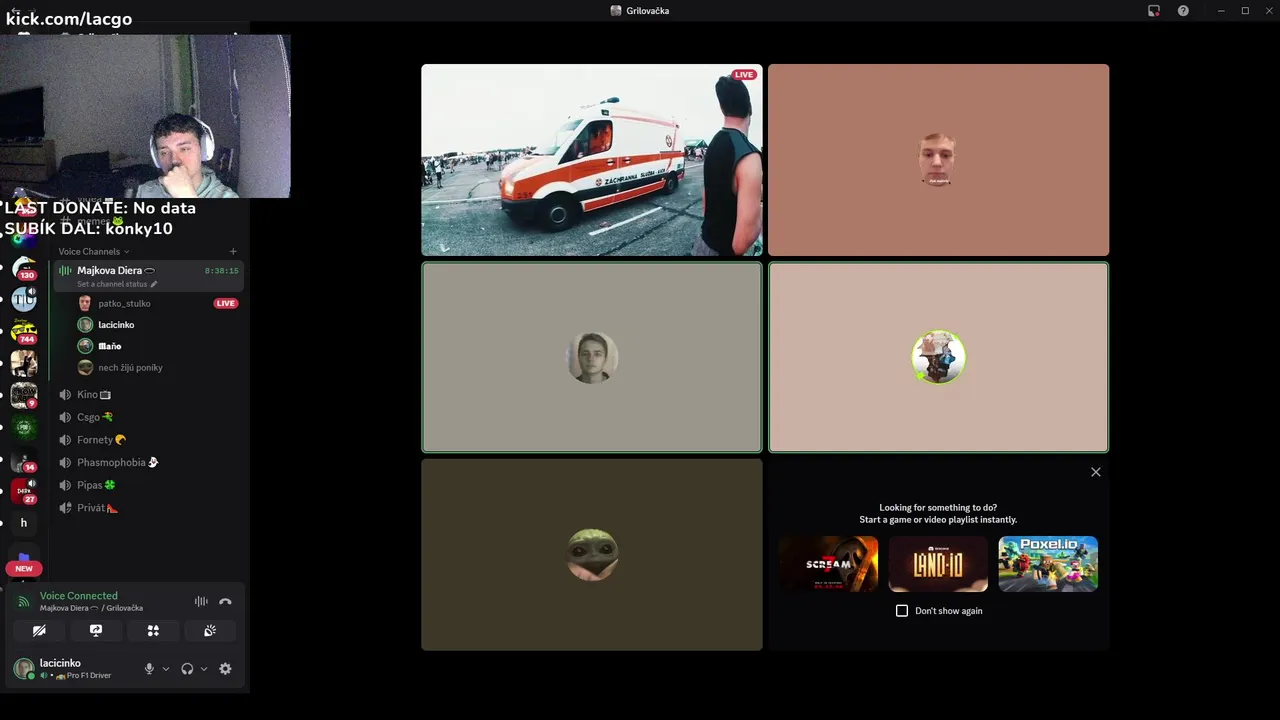Expand microphone input options arrow
This screenshot has height=720, width=1280.
pos(166,669)
